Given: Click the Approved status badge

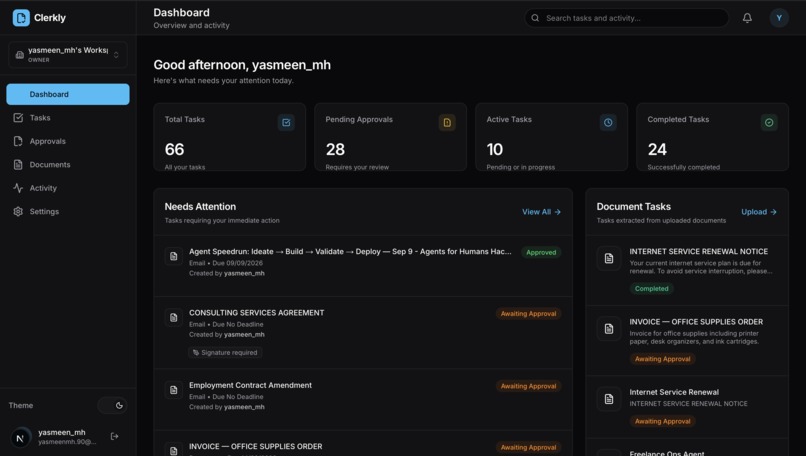Looking at the screenshot, I should click(541, 252).
